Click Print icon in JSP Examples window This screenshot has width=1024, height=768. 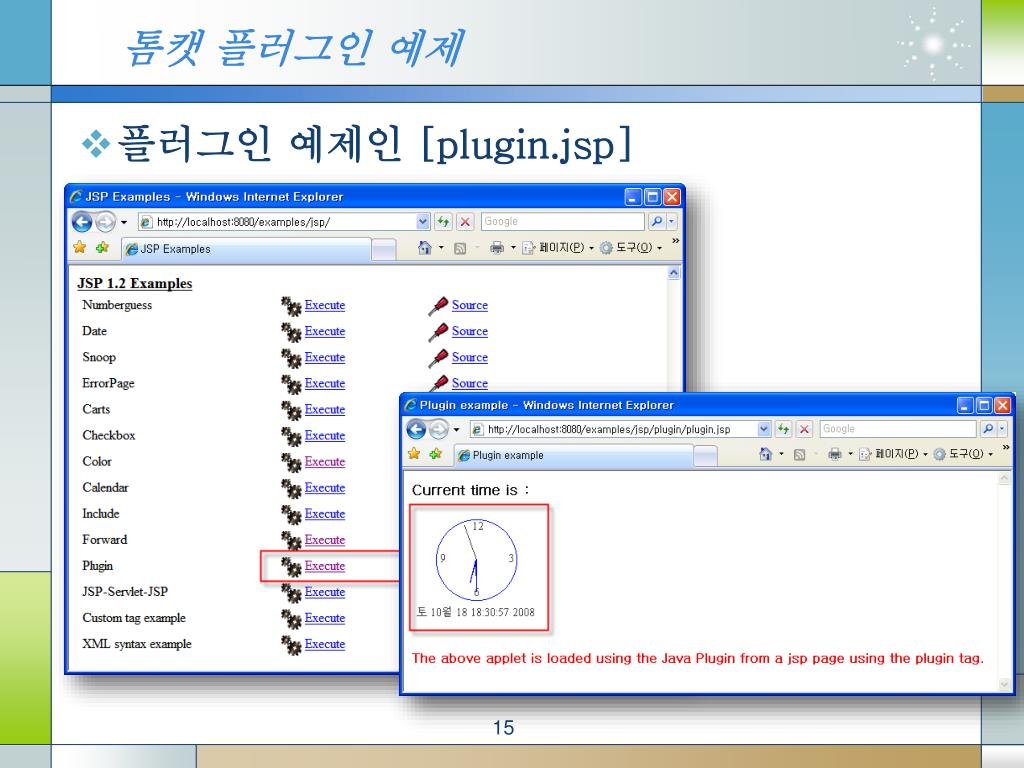point(497,248)
